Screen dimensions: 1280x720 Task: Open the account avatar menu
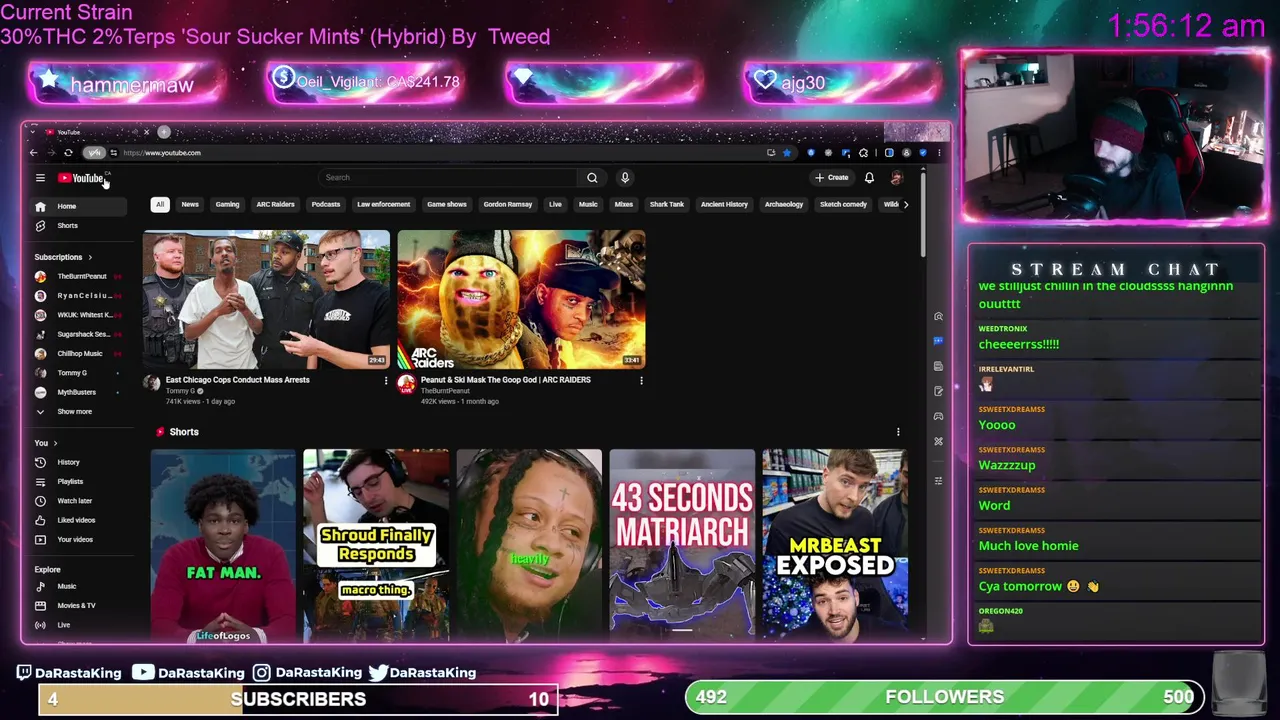[896, 178]
